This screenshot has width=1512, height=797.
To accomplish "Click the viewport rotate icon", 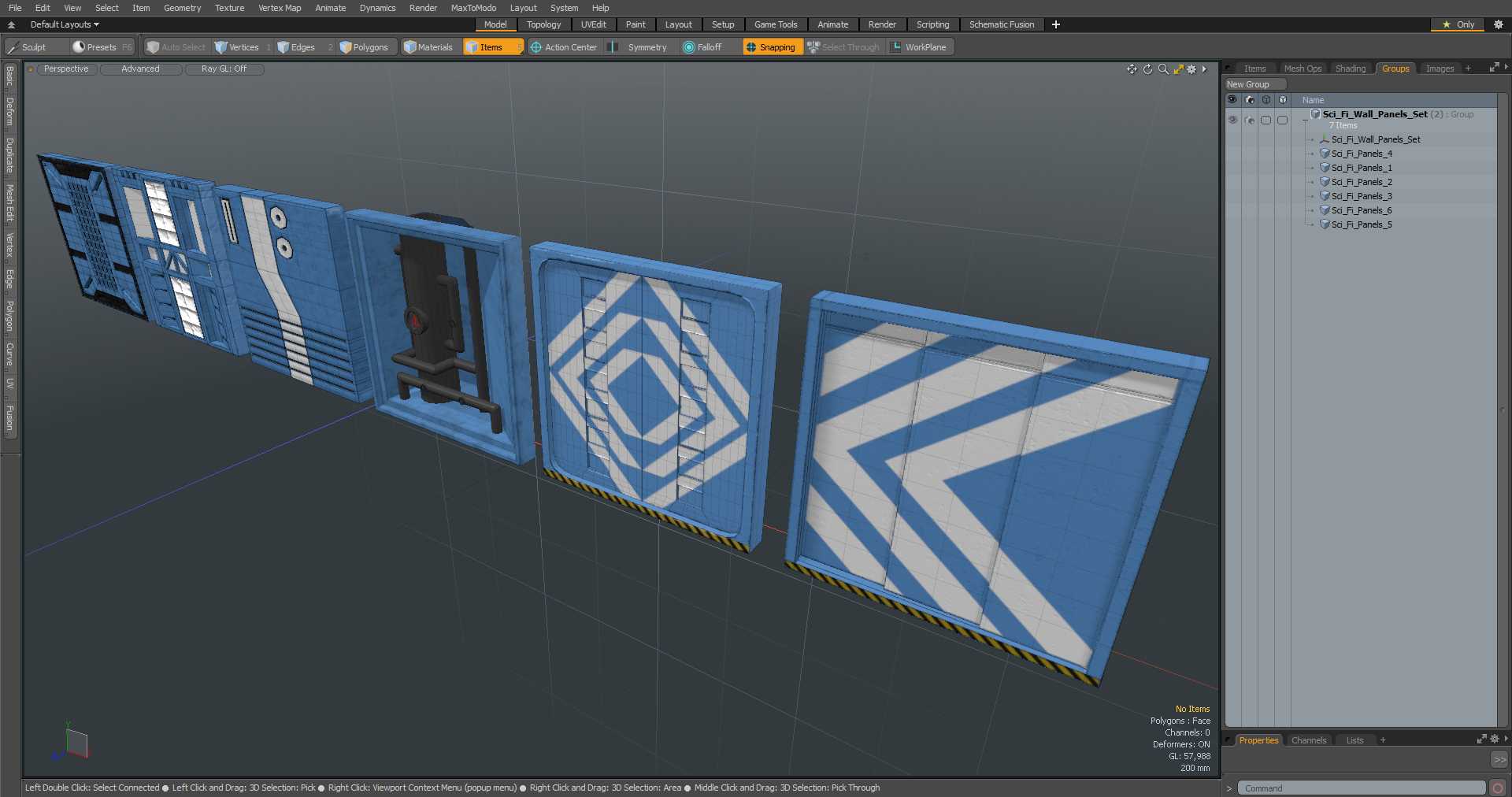I will click(1147, 69).
